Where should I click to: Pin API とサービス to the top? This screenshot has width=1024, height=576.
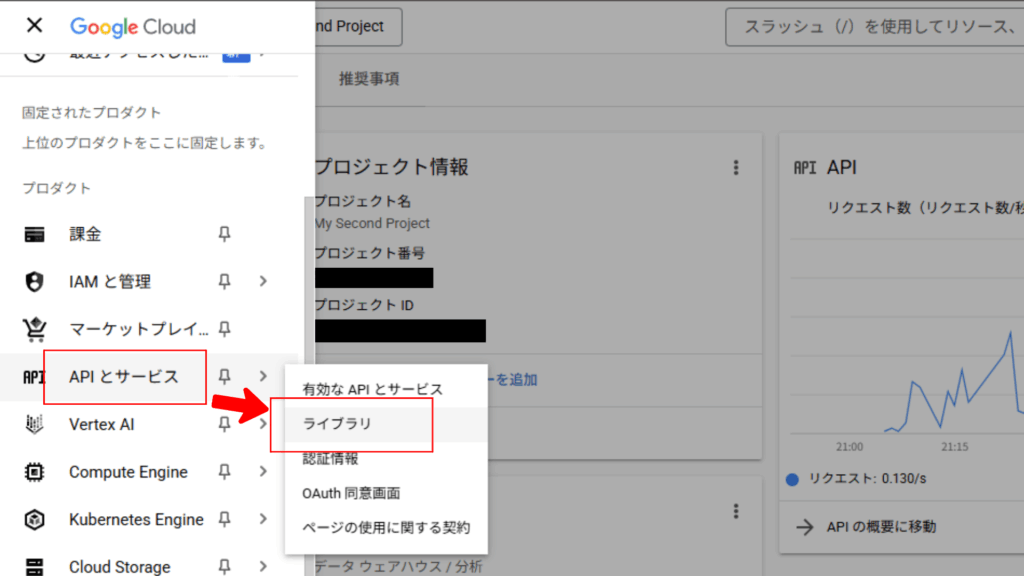click(225, 377)
